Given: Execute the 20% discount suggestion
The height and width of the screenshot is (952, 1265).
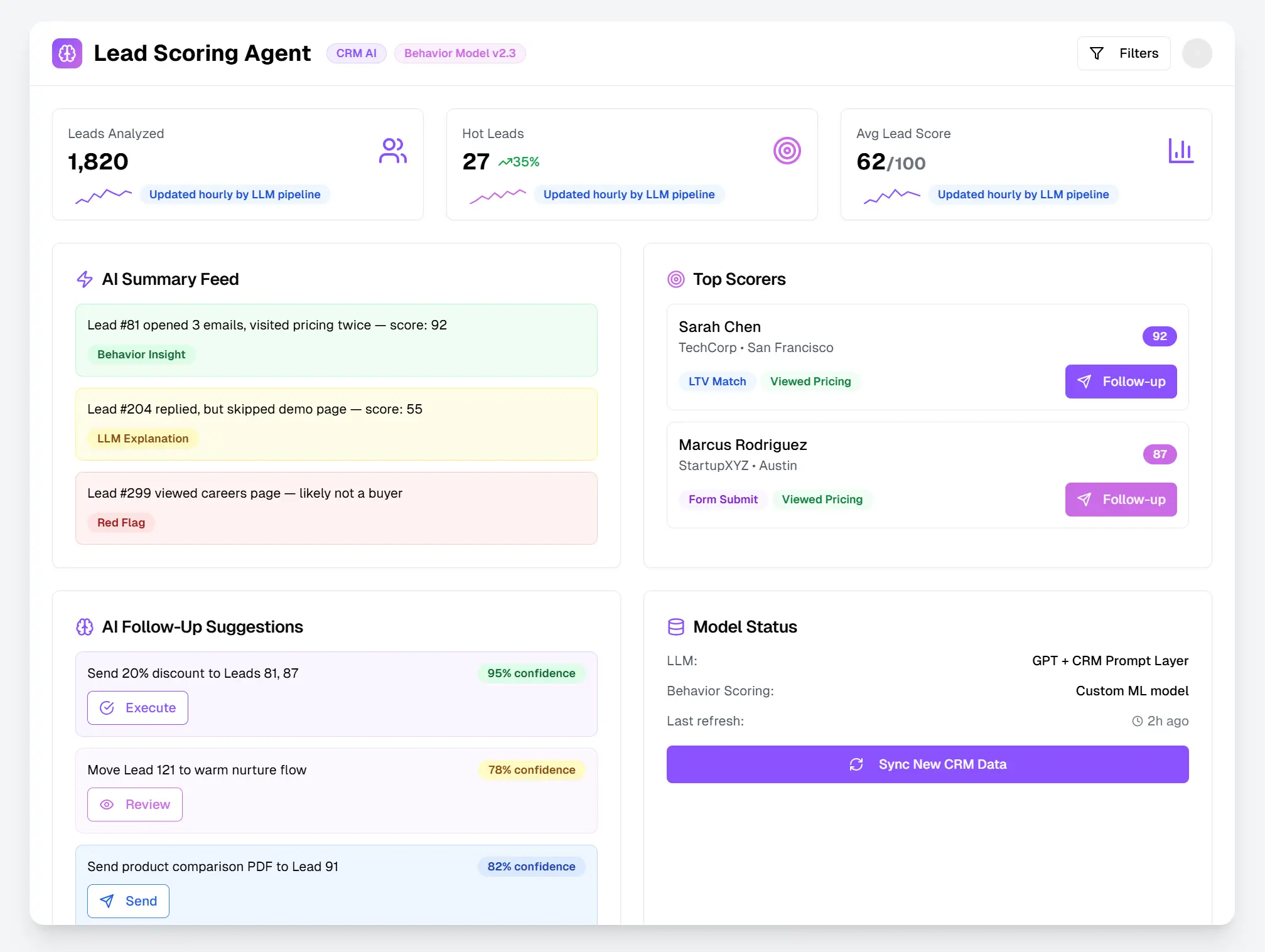Looking at the screenshot, I should [137, 708].
